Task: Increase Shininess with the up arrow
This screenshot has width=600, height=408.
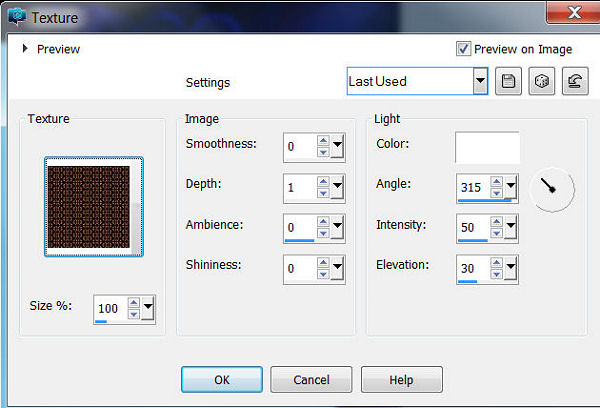Action: click(323, 263)
